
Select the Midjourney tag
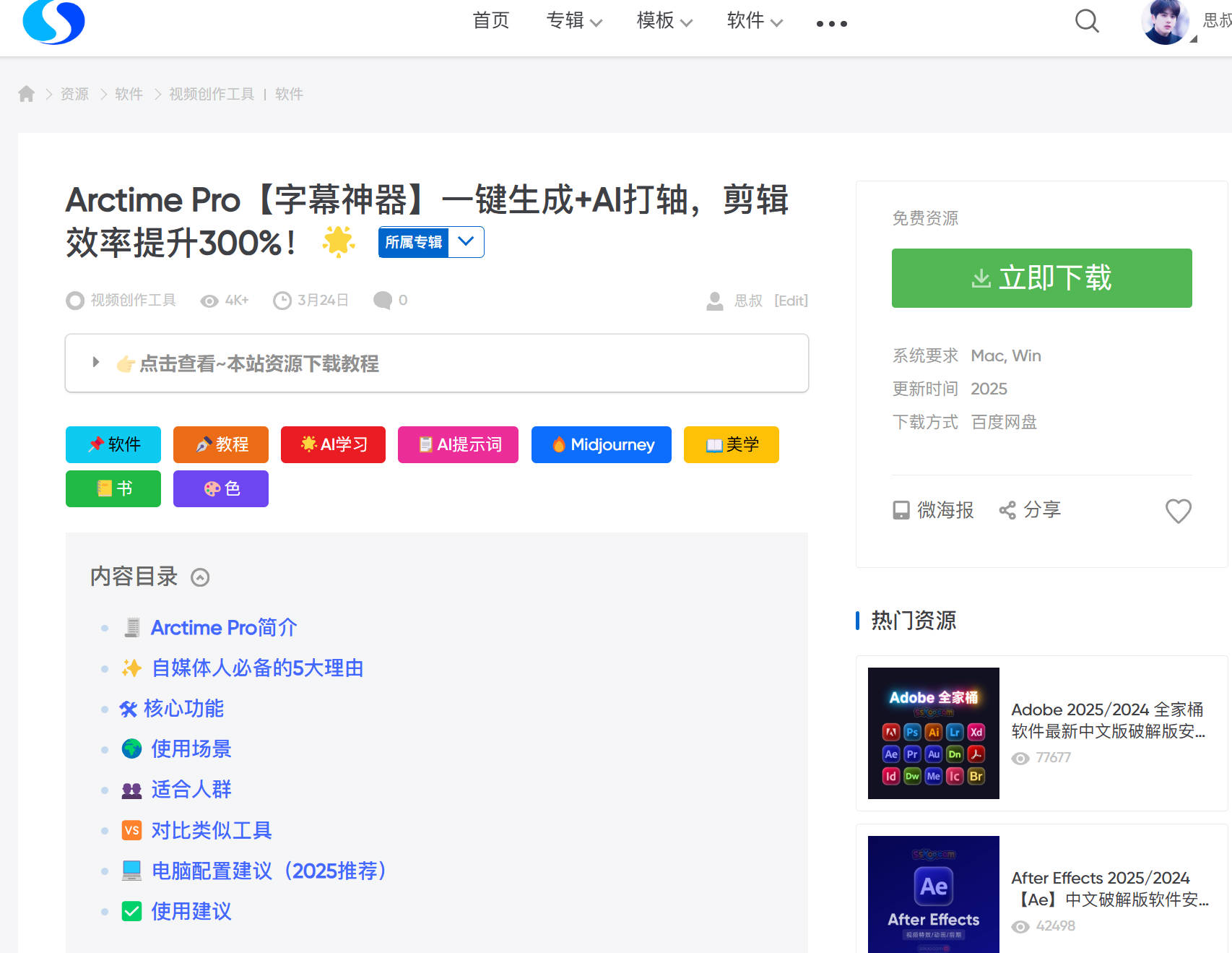pos(601,444)
